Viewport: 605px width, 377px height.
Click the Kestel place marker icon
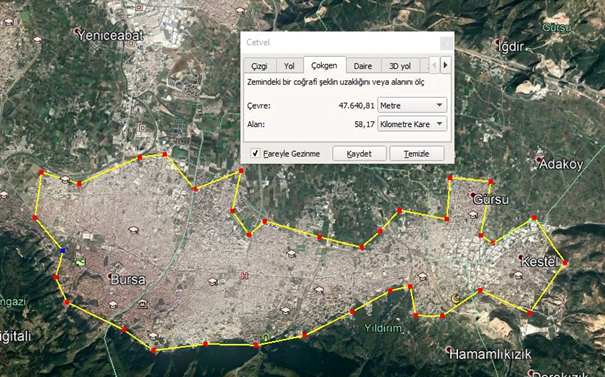coord(521,257)
